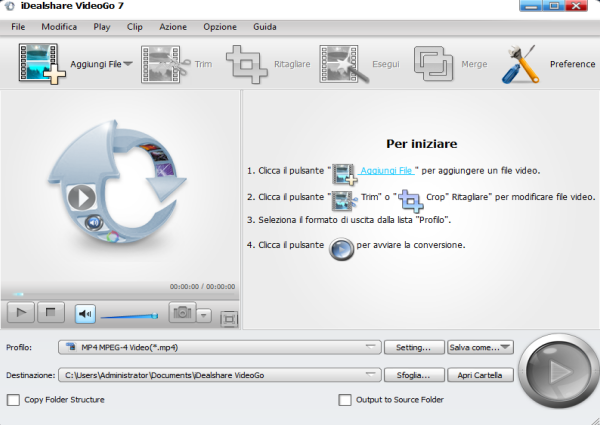
Task: Start conversion with the large round button
Action: coord(558,371)
